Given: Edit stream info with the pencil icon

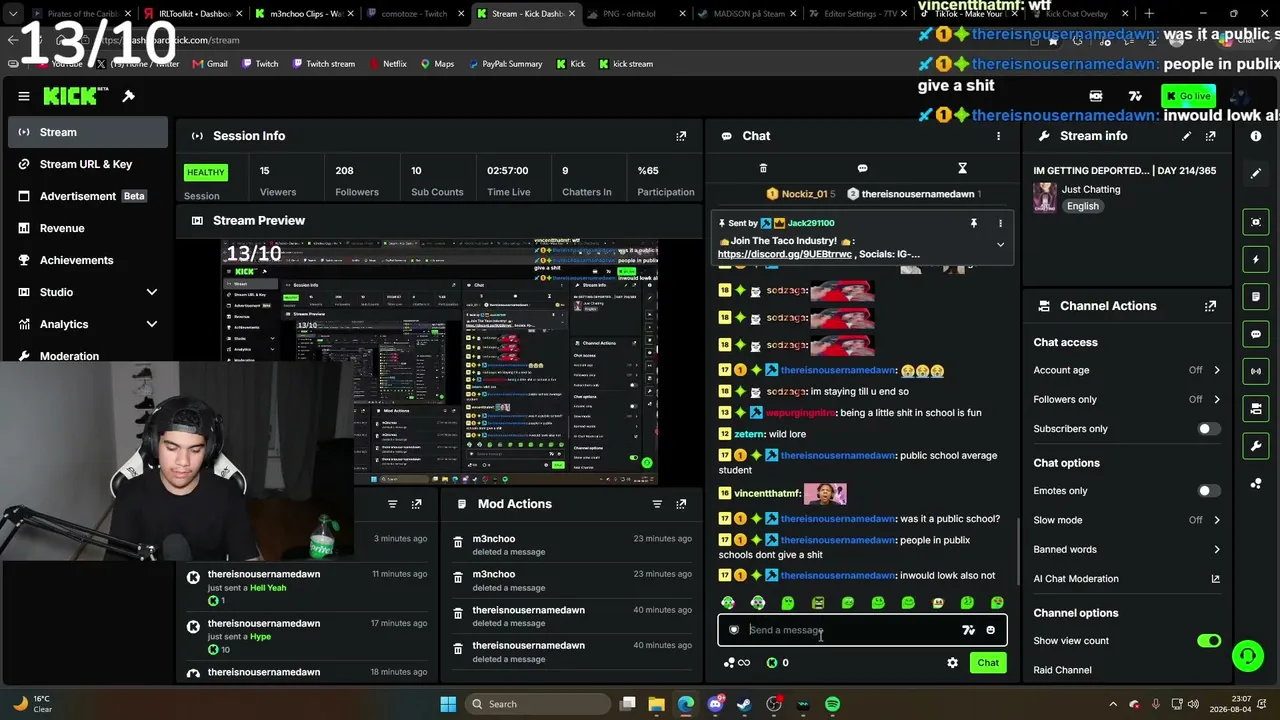Looking at the screenshot, I should [1186, 136].
